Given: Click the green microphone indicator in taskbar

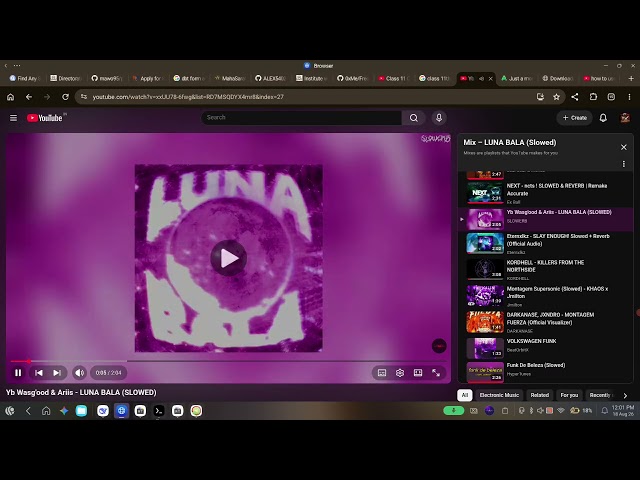Looking at the screenshot, I should [x=453, y=411].
